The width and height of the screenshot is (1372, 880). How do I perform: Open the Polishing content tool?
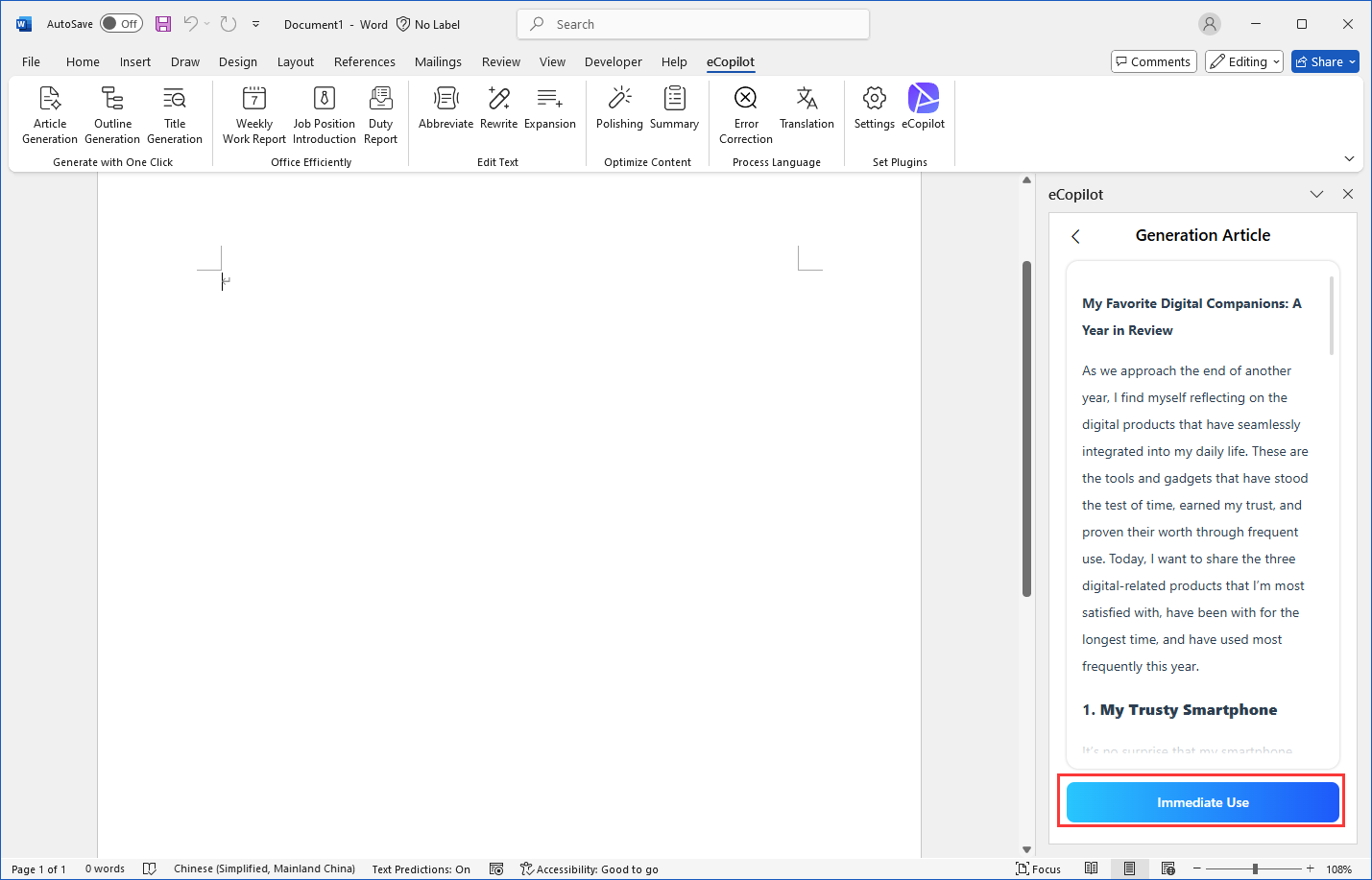(x=619, y=107)
